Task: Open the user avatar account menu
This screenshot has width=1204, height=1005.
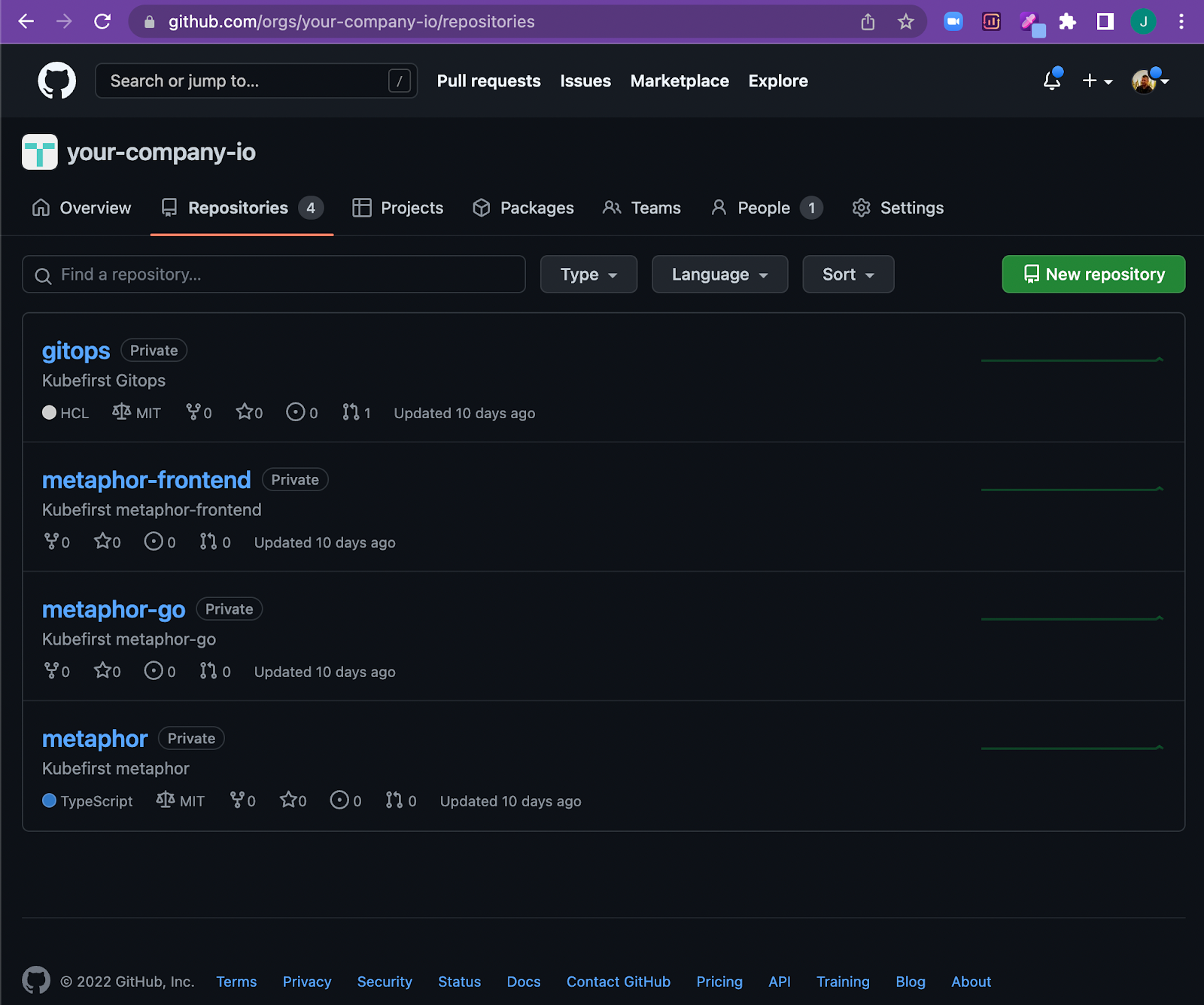Action: [x=1151, y=80]
